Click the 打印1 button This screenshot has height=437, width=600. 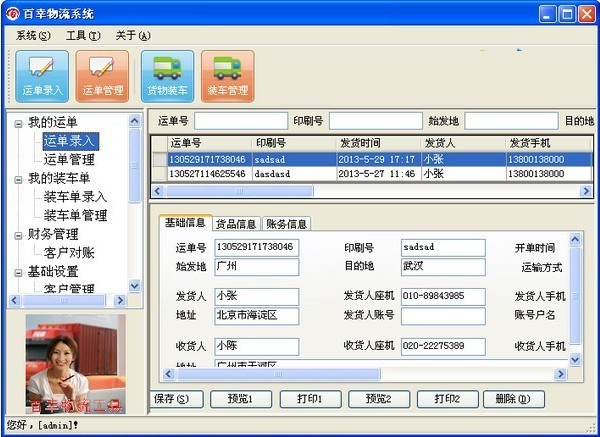point(310,399)
